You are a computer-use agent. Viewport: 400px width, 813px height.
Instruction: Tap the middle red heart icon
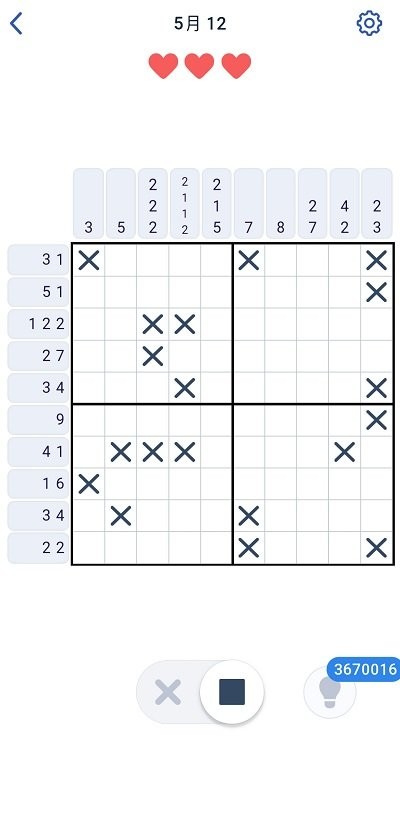200,66
